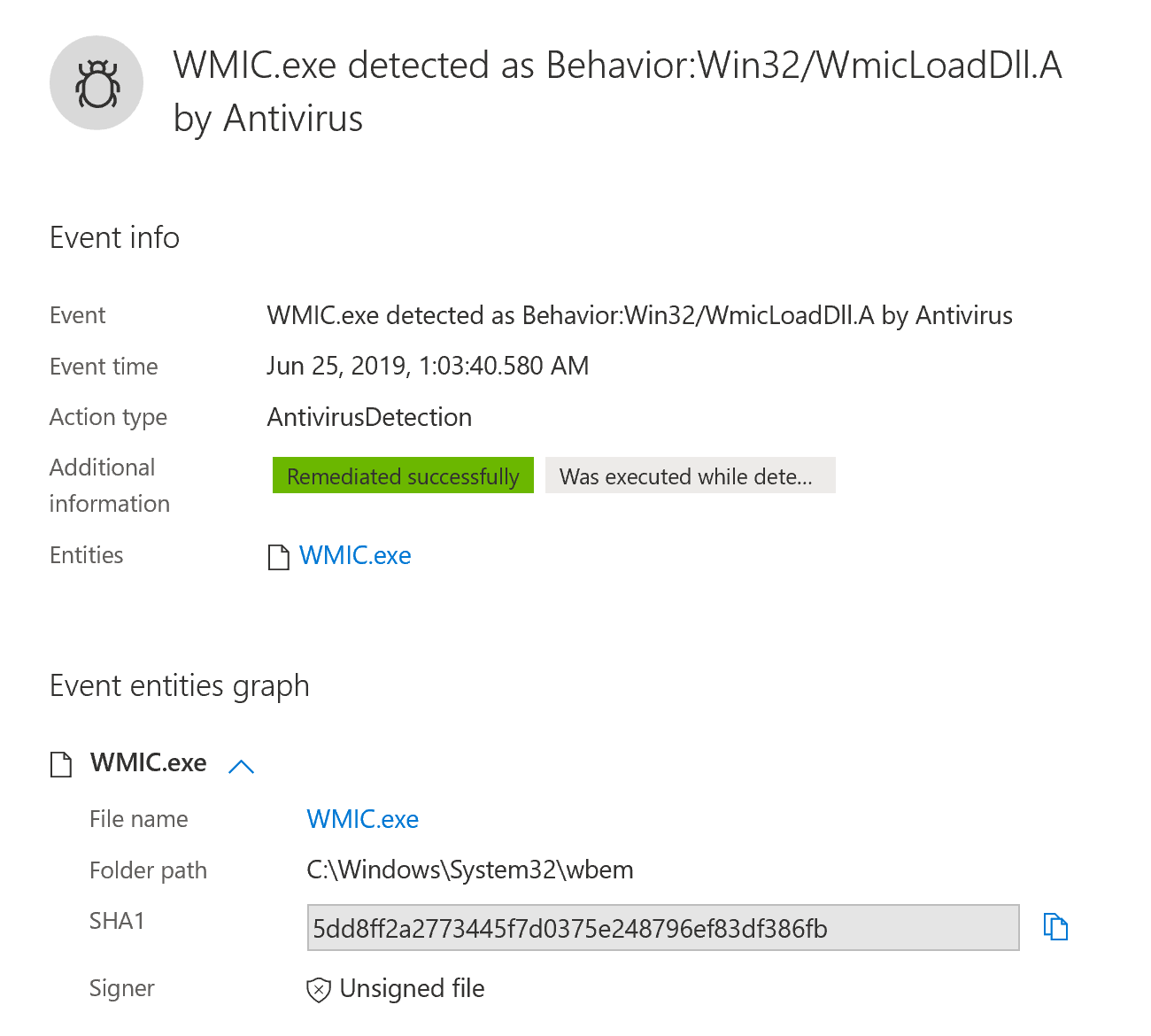This screenshot has height=1036, width=1151.
Task: Open the WMIC.exe link in the Entities row
Action: [355, 556]
